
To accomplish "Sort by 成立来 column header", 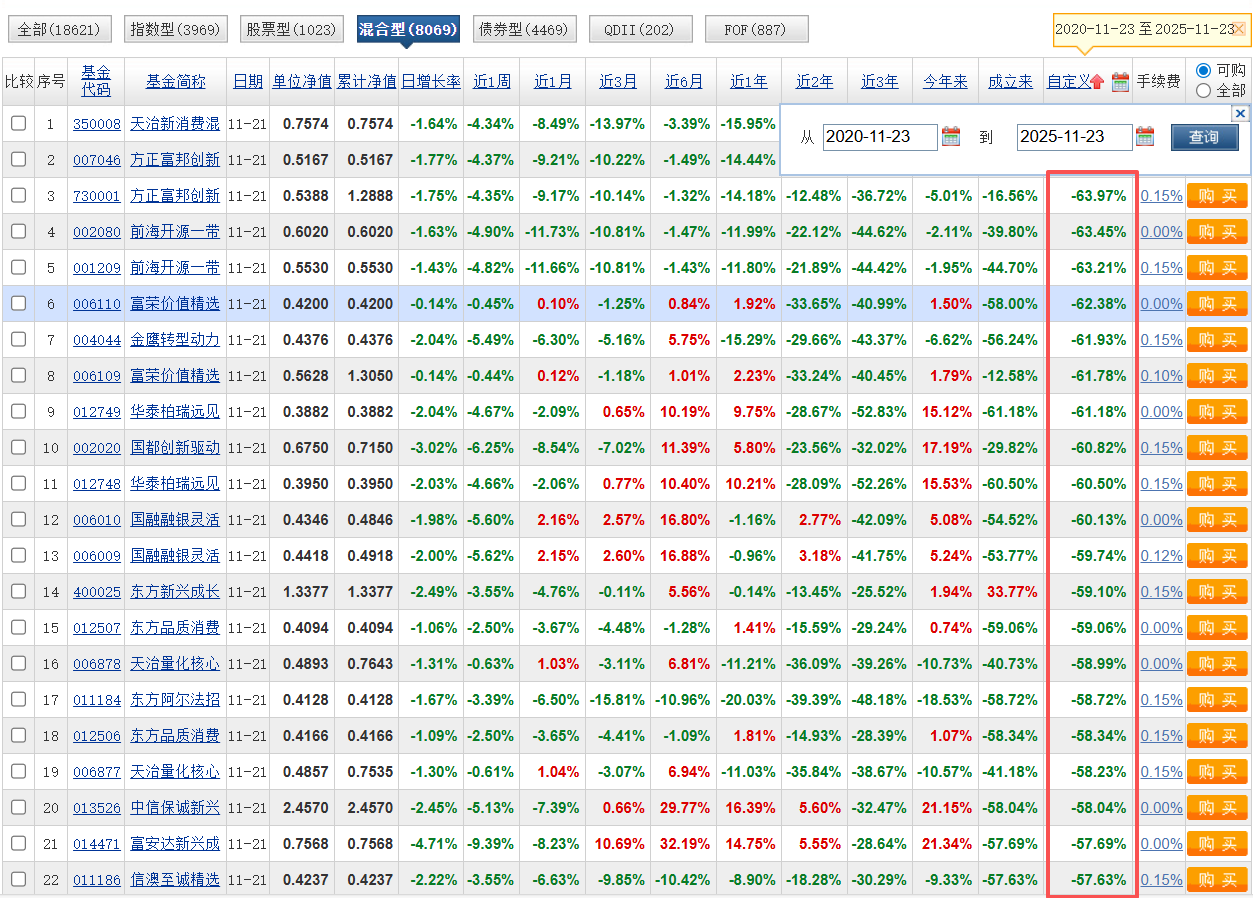I will point(1010,81).
